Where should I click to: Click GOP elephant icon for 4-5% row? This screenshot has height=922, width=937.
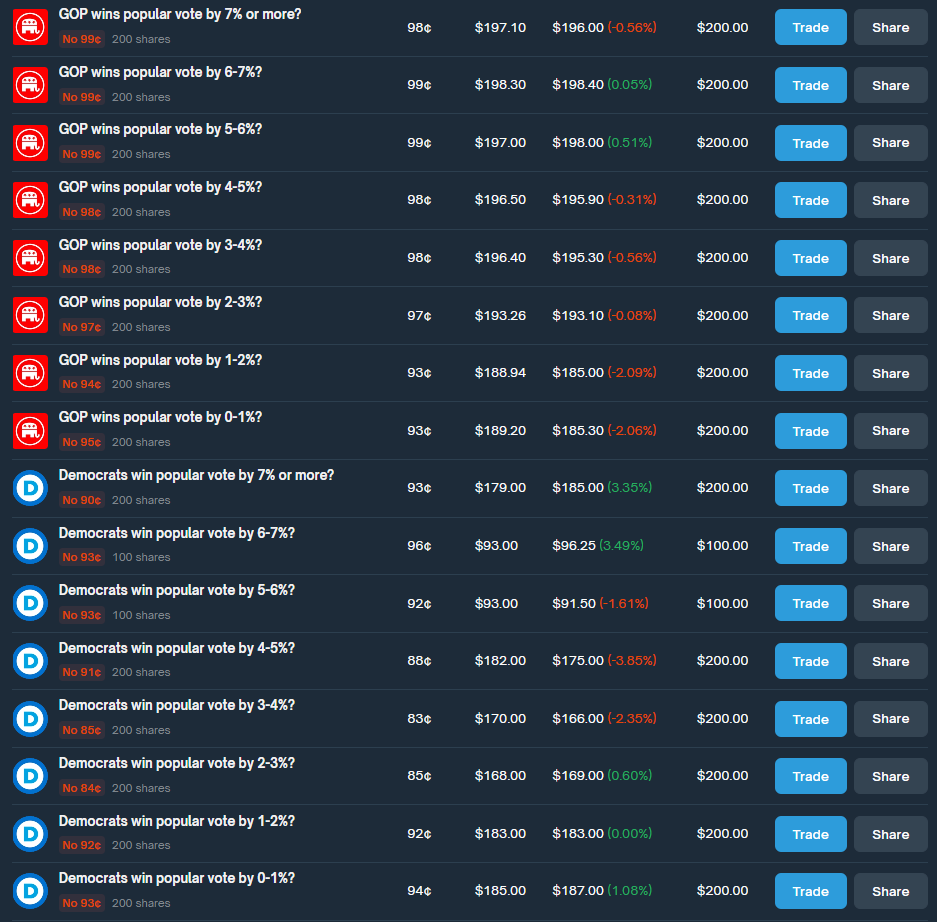pos(30,200)
